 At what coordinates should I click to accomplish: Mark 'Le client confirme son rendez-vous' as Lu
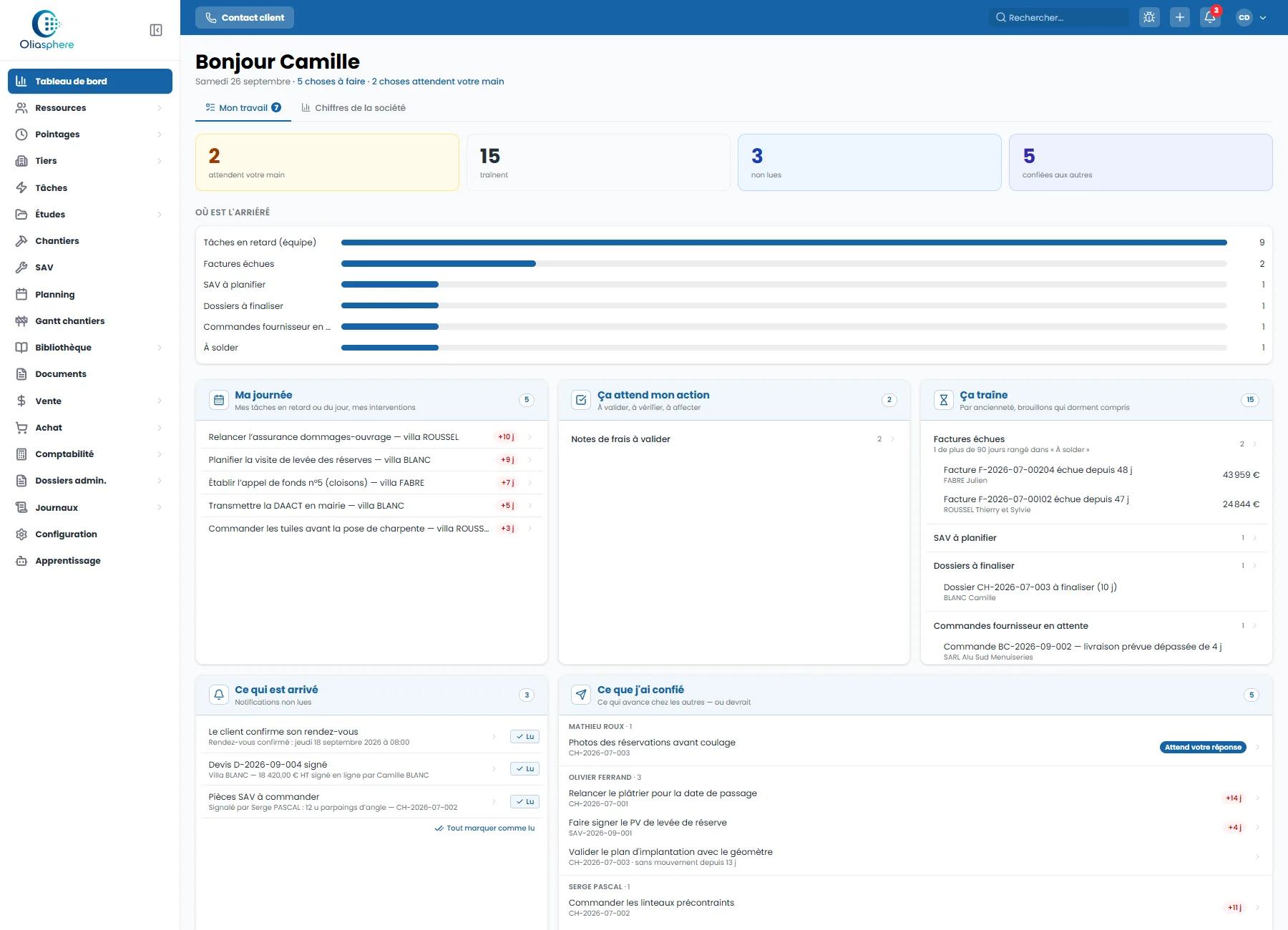coord(525,736)
